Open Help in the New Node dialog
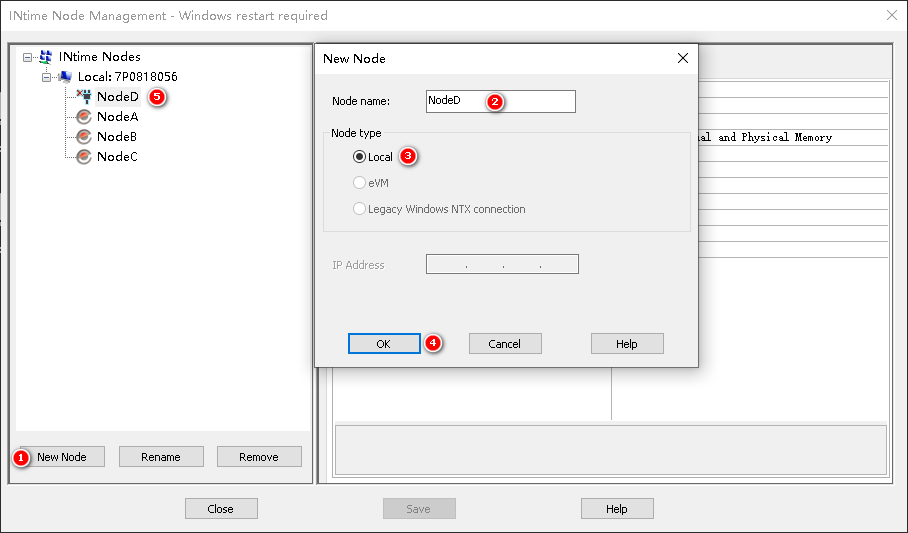 pyautogui.click(x=627, y=344)
